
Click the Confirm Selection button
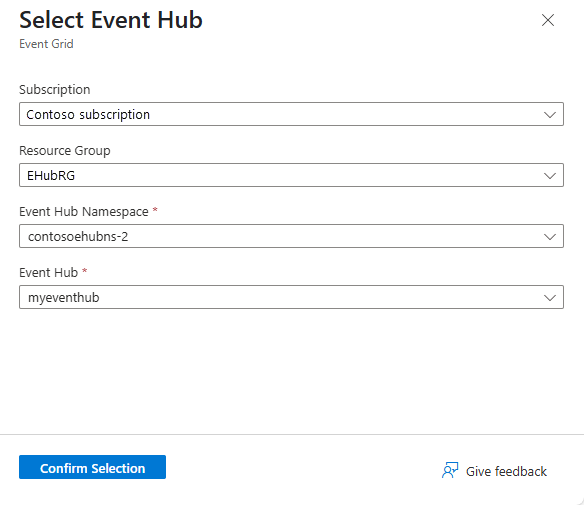pos(92,467)
